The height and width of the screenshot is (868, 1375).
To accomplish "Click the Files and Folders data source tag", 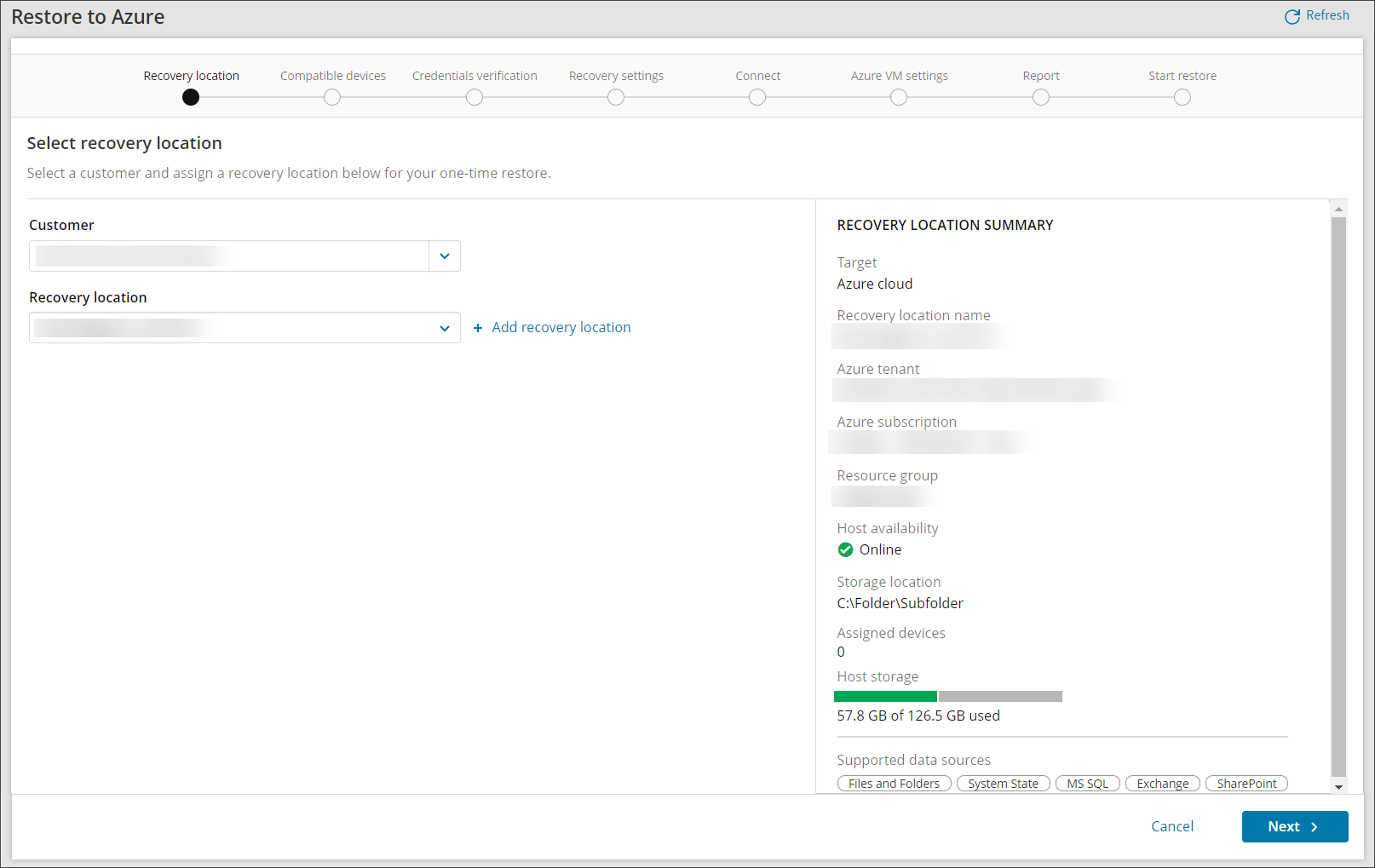I will (x=894, y=784).
